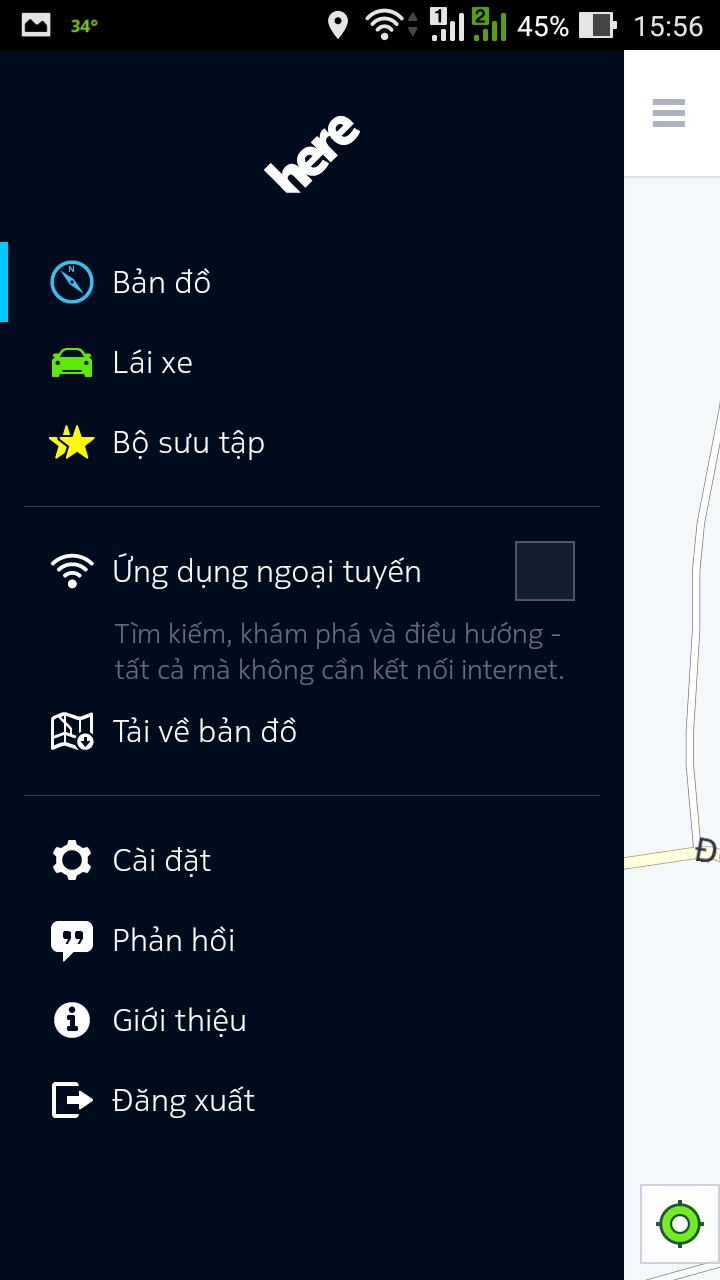Viewport: 720px width, 1280px height.
Task: Tap the settings gear icon
Action: click(72, 860)
